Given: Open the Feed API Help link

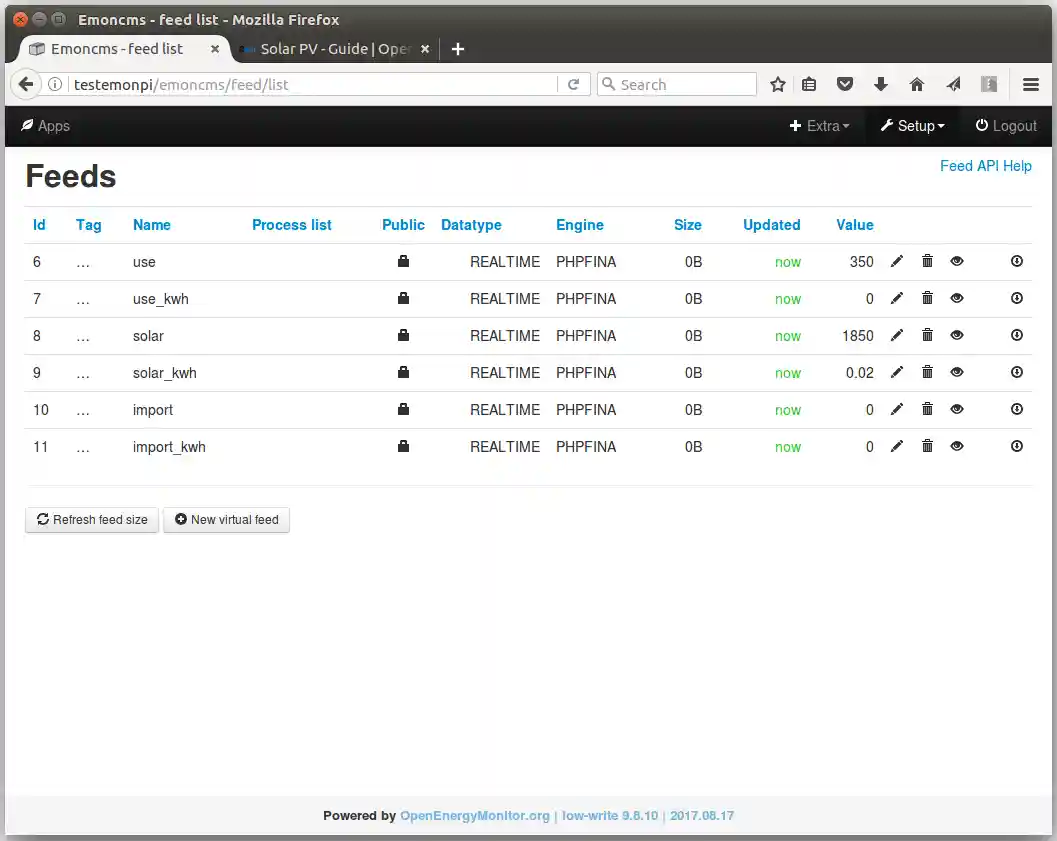Looking at the screenshot, I should coord(985,166).
